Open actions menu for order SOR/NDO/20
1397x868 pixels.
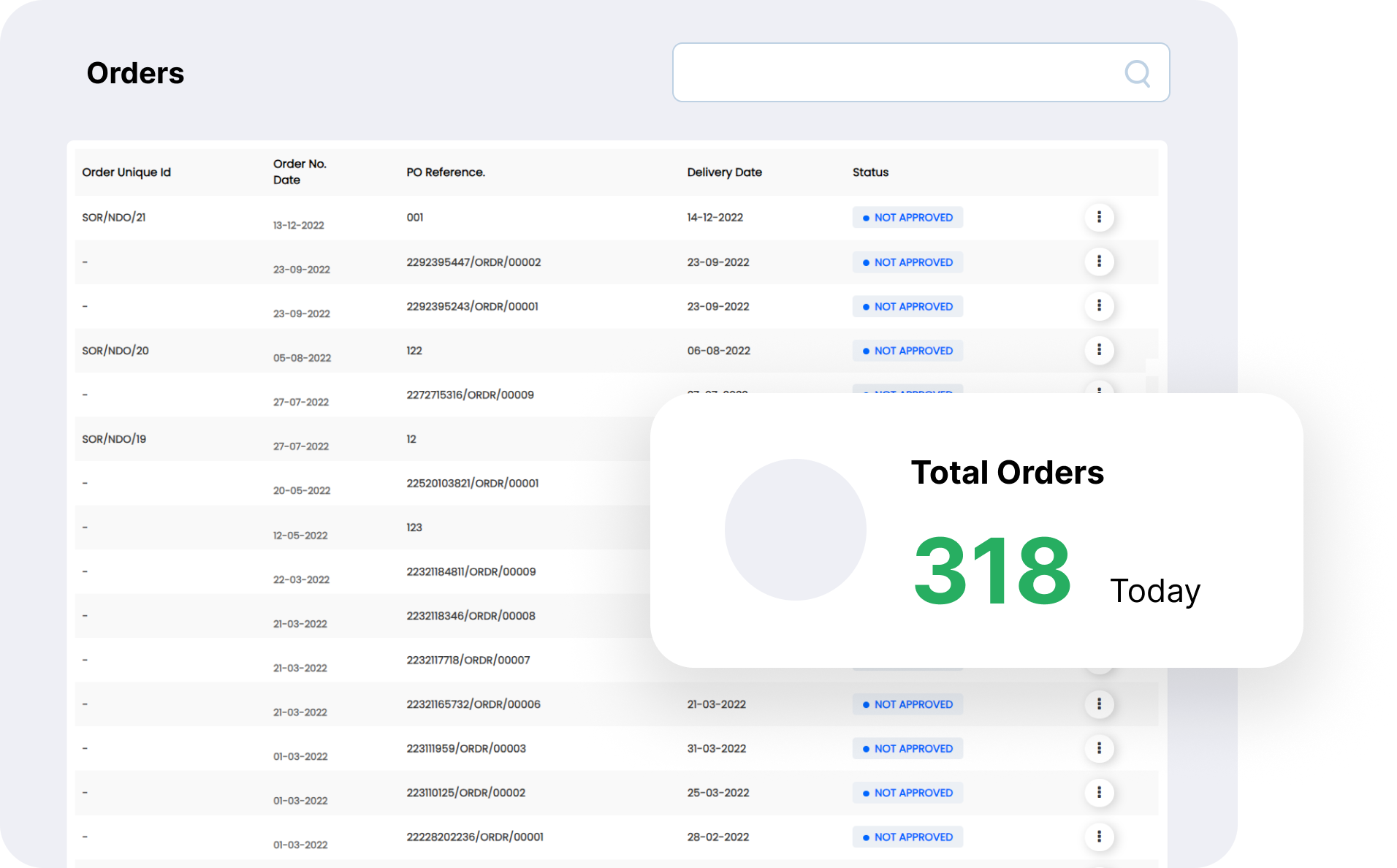point(1098,350)
